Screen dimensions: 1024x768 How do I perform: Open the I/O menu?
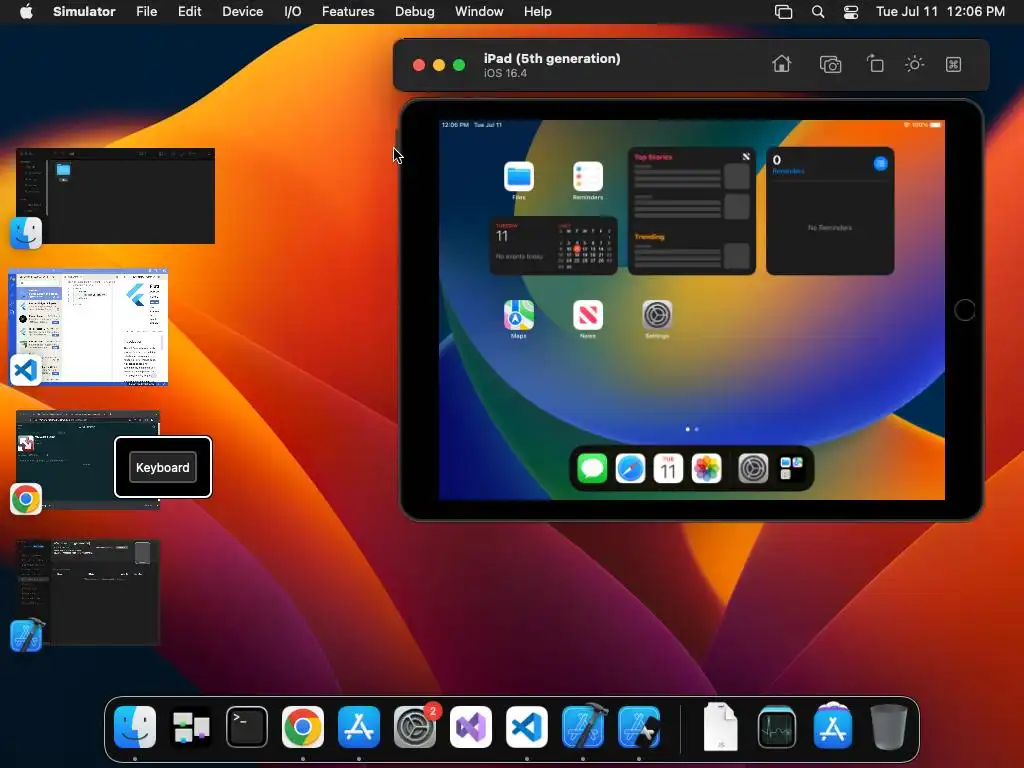tap(293, 11)
